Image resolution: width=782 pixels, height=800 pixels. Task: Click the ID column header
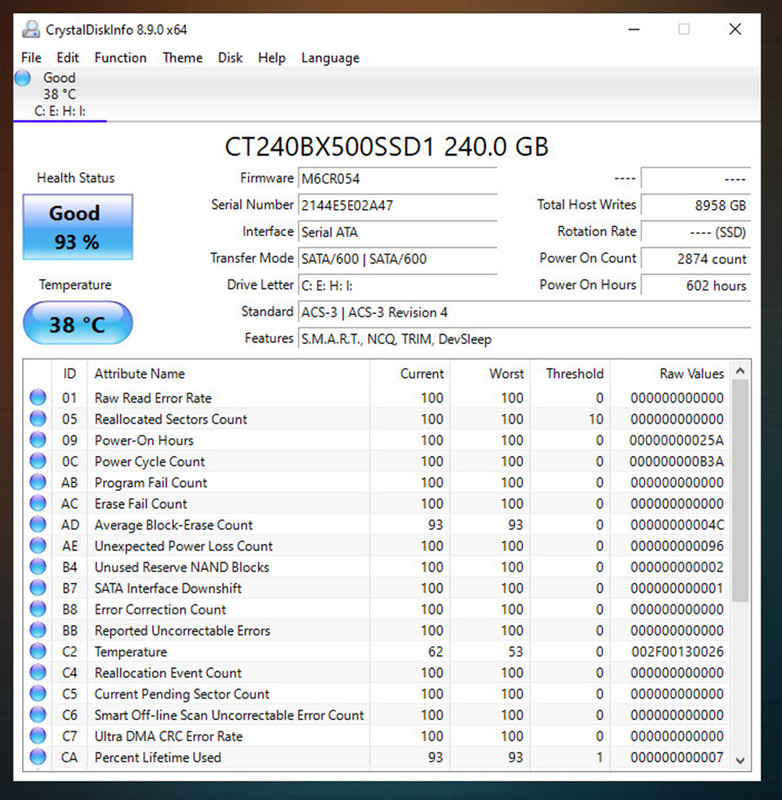(69, 373)
